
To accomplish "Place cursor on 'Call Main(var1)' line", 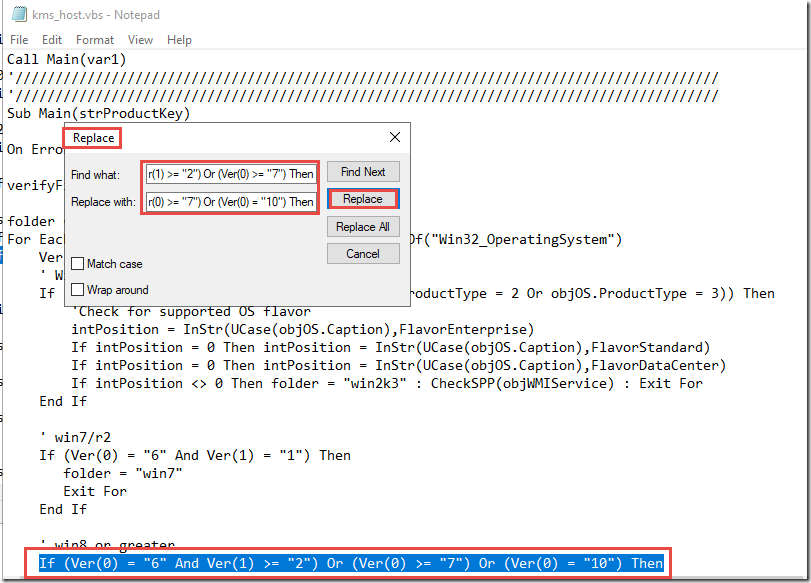I will (x=67, y=59).
